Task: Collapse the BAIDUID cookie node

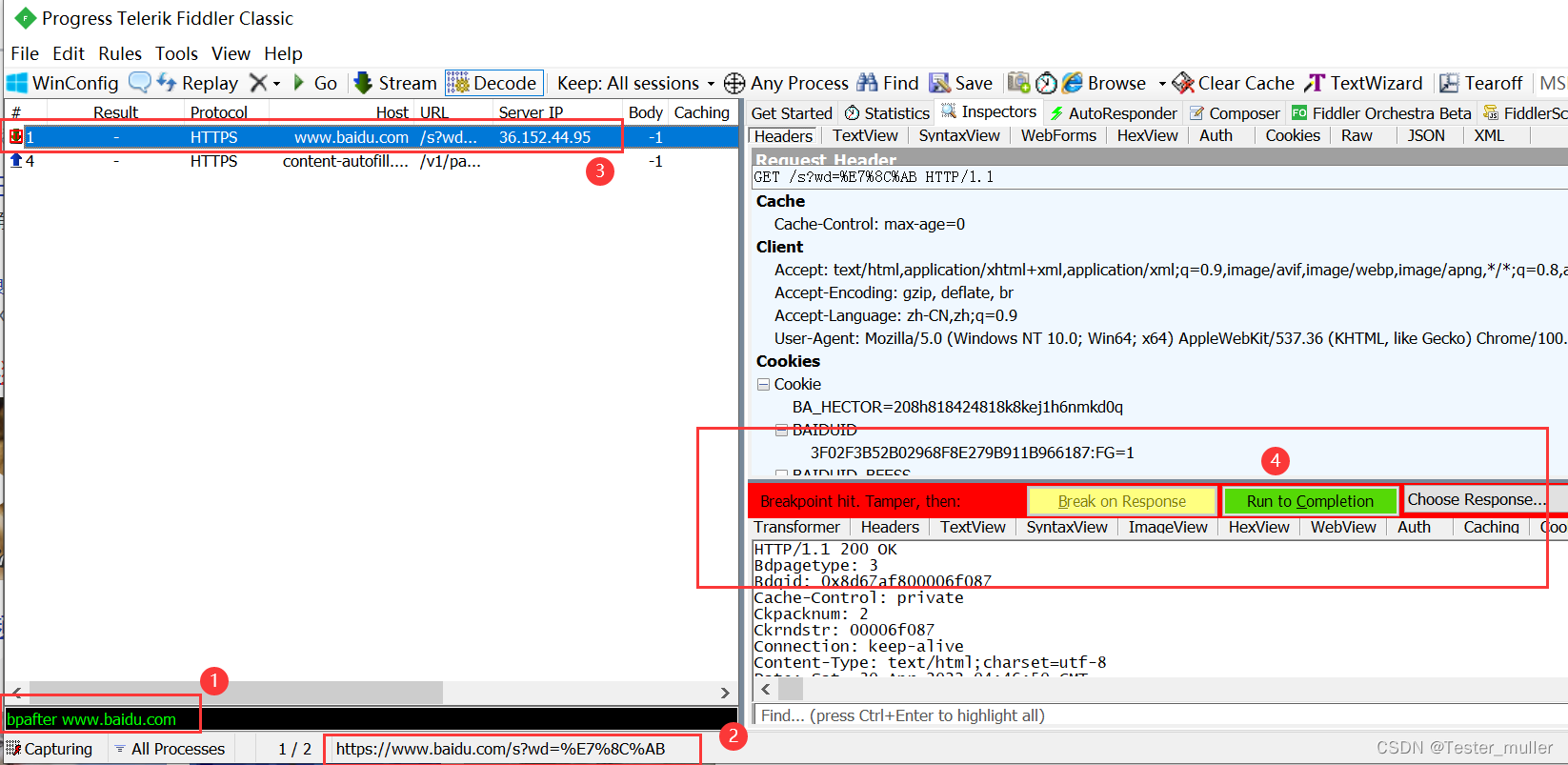Action: coord(781,430)
